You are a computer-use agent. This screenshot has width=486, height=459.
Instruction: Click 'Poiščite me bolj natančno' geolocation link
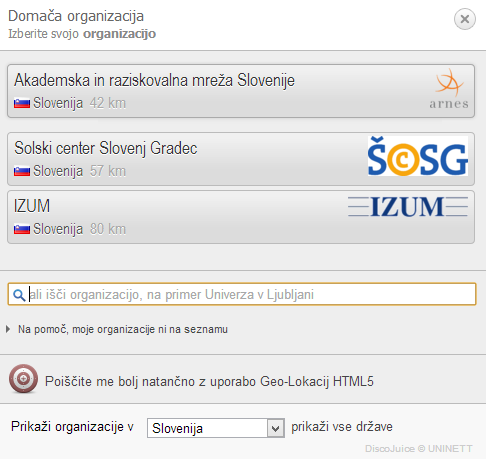point(209,381)
